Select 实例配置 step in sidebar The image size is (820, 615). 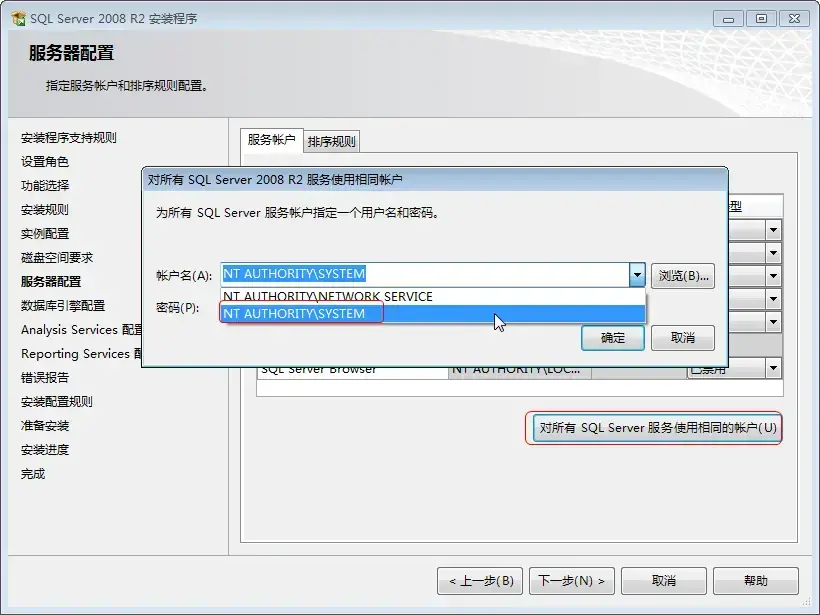[x=45, y=234]
